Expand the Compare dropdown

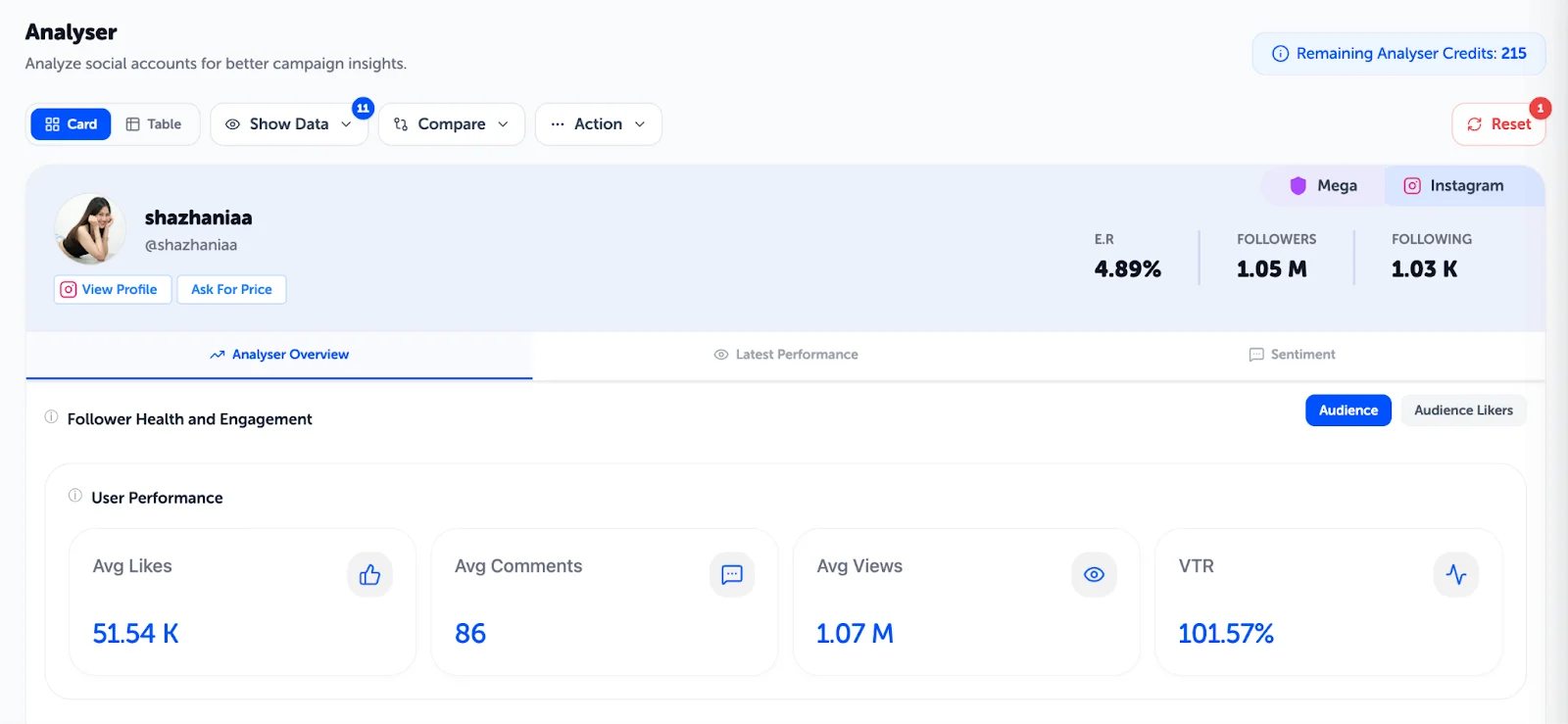pos(451,124)
